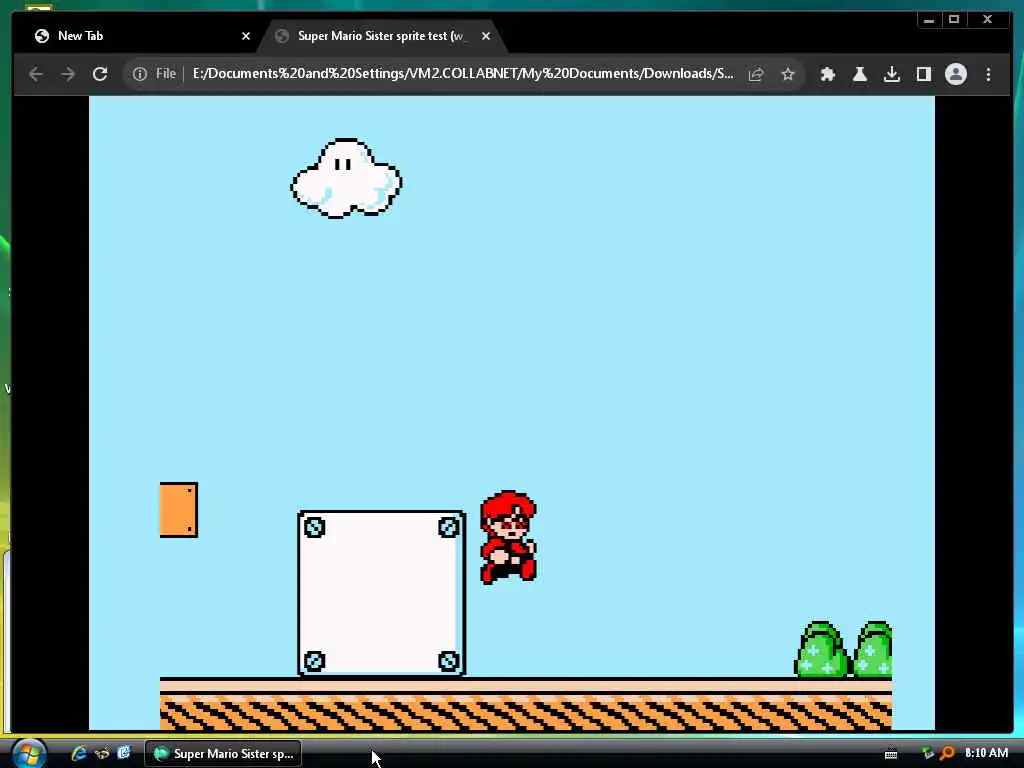Reload the page with the refresh icon
Viewport: 1024px width, 768px height.
[100, 74]
